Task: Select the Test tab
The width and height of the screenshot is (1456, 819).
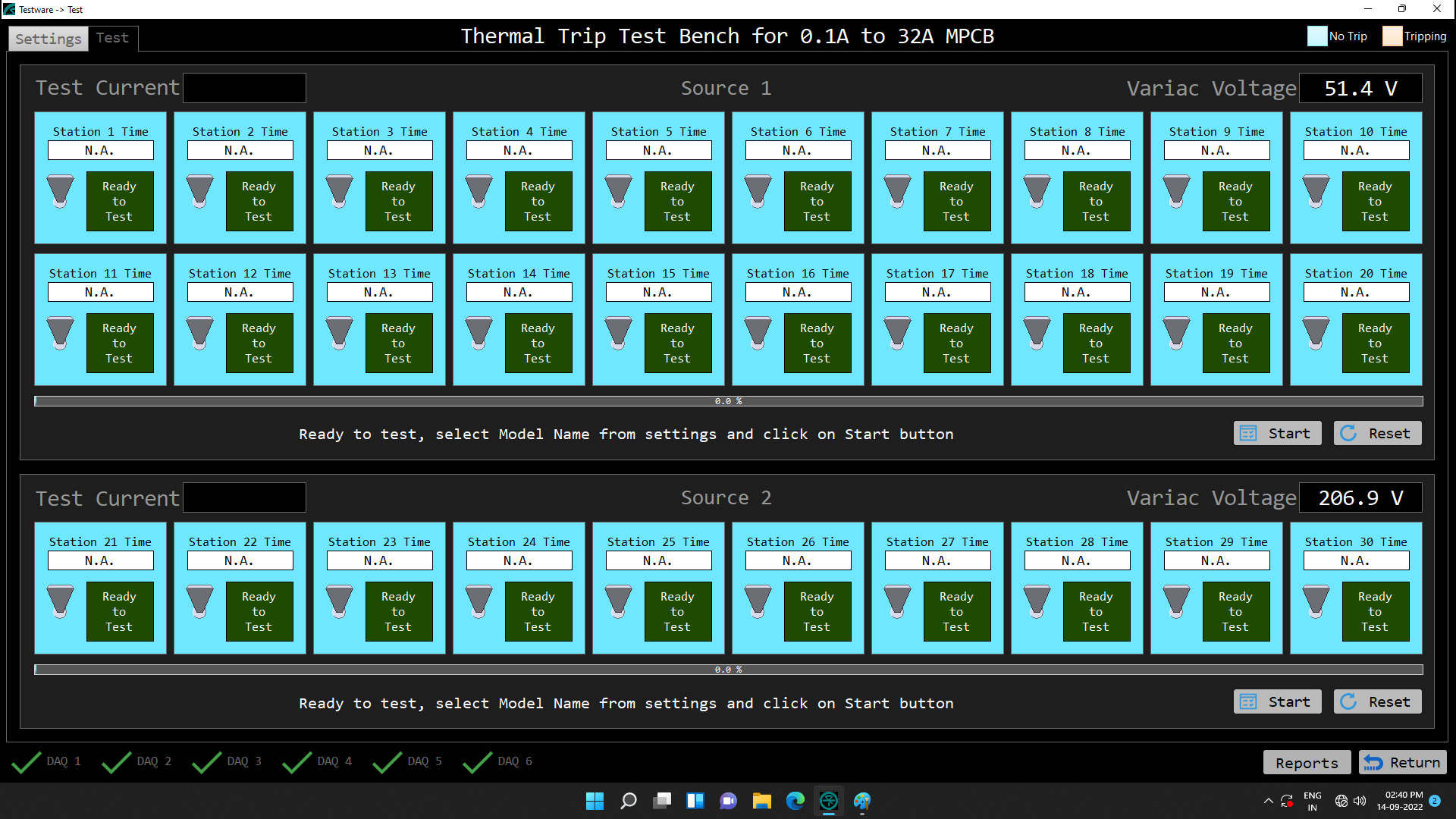Action: click(112, 38)
